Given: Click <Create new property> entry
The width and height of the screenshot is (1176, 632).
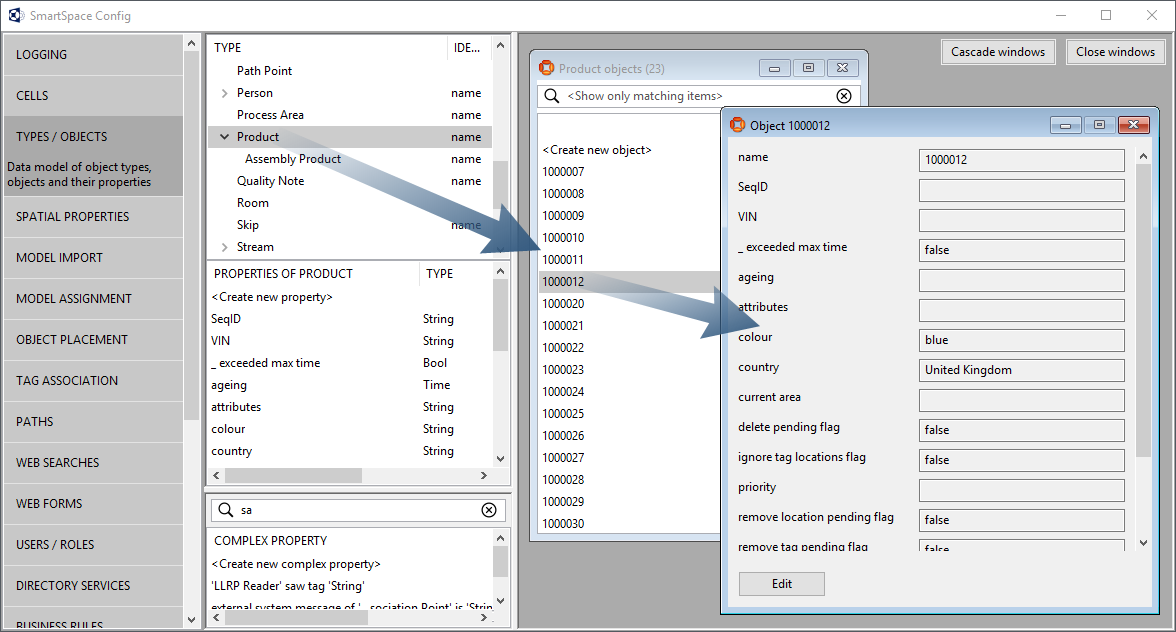Looking at the screenshot, I should (x=272, y=297).
